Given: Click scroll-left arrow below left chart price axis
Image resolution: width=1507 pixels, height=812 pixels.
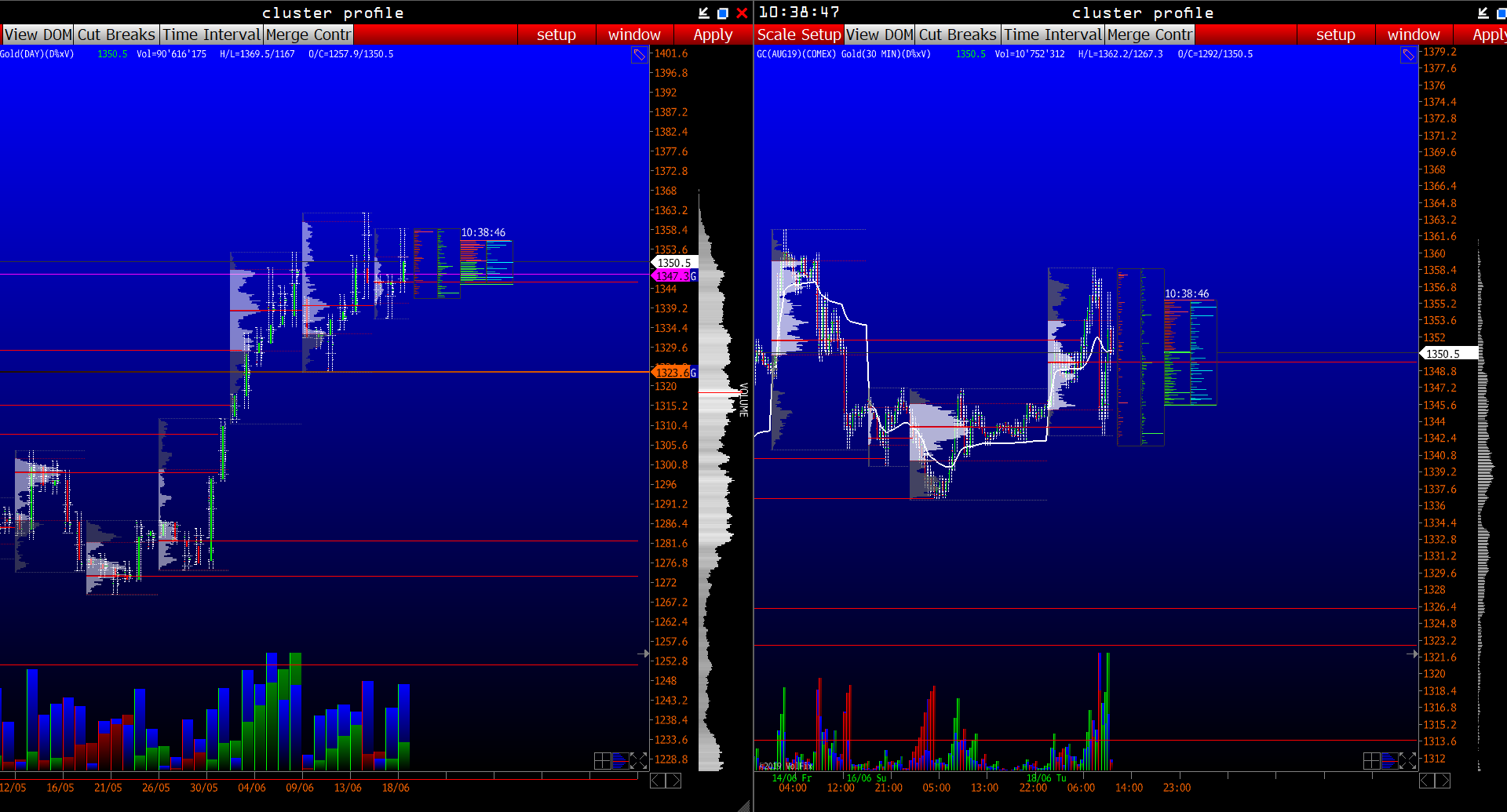Looking at the screenshot, I should 658,781.
